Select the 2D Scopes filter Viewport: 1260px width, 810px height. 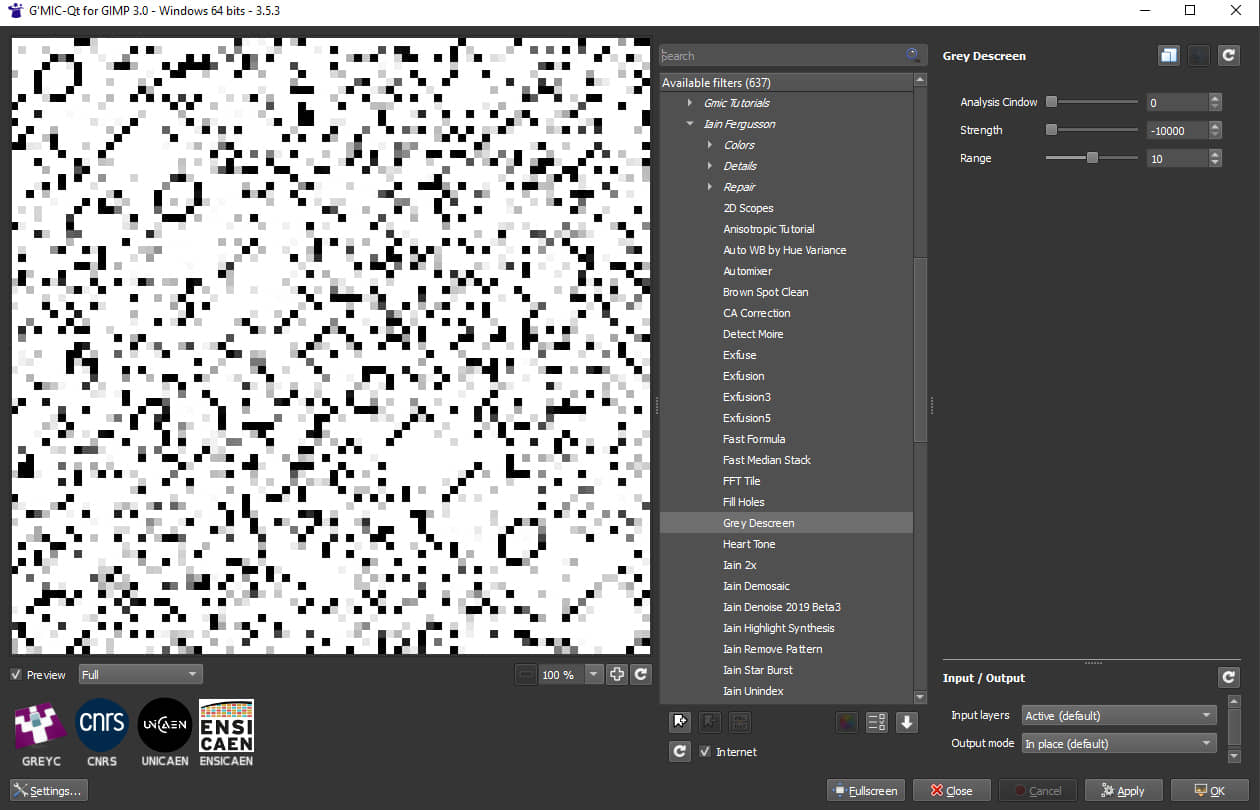point(748,208)
